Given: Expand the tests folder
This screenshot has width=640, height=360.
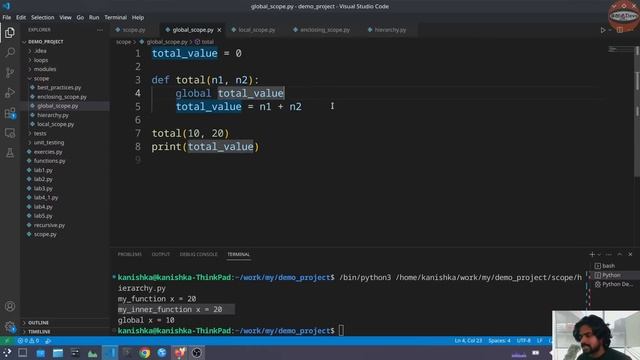Looking at the screenshot, I should click(x=40, y=133).
